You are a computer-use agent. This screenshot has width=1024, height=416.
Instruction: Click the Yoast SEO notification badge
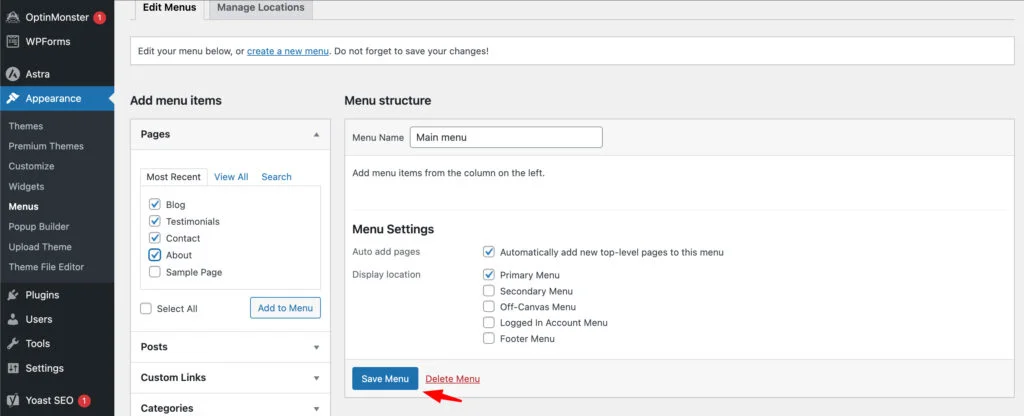tap(84, 400)
